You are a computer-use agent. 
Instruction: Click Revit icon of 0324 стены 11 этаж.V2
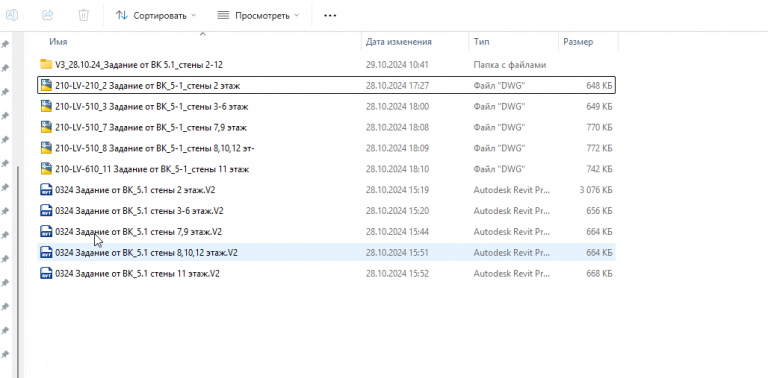click(46, 273)
